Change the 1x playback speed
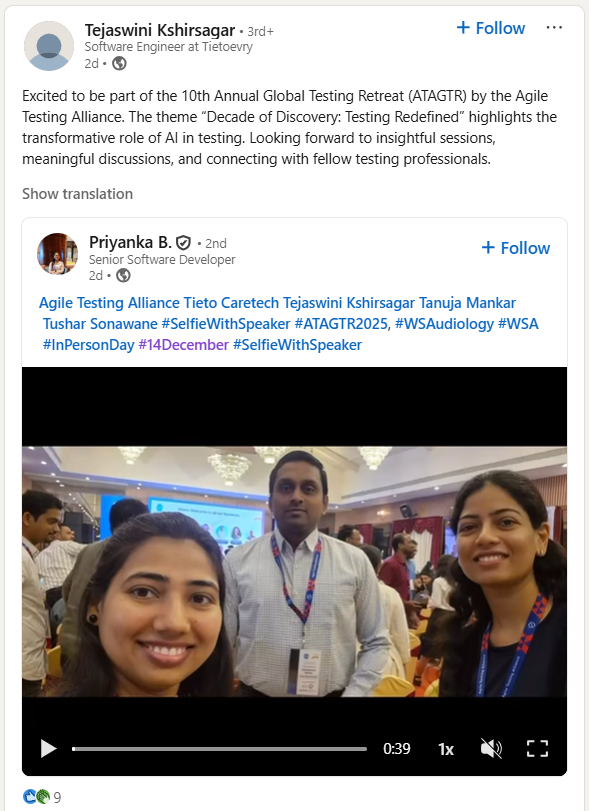The width and height of the screenshot is (589, 811). pyautogui.click(x=446, y=749)
